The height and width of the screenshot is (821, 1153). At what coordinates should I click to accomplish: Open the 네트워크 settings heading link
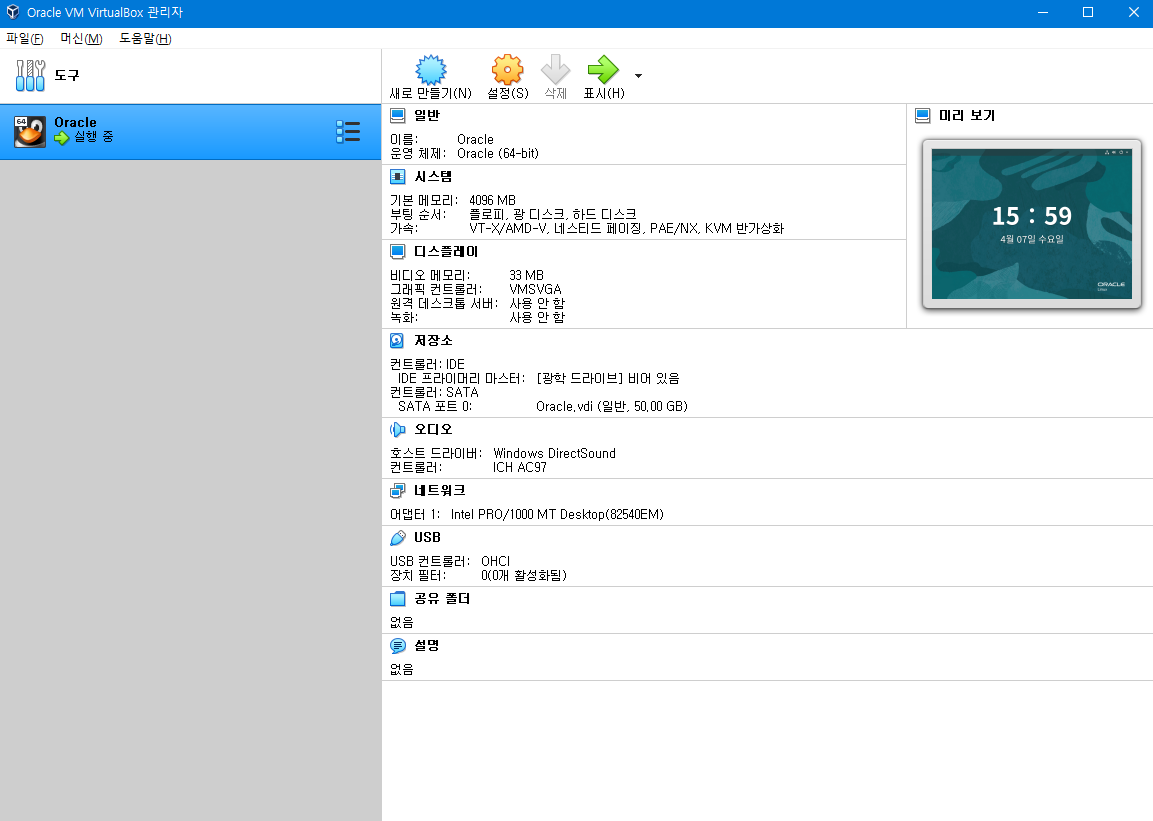pyautogui.click(x=440, y=490)
